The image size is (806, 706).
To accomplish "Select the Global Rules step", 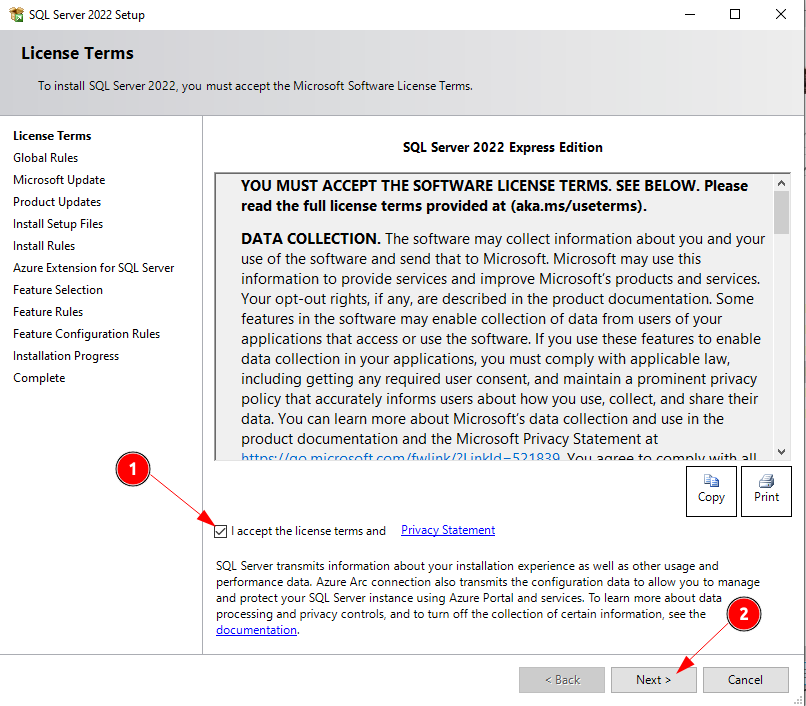I will (45, 158).
